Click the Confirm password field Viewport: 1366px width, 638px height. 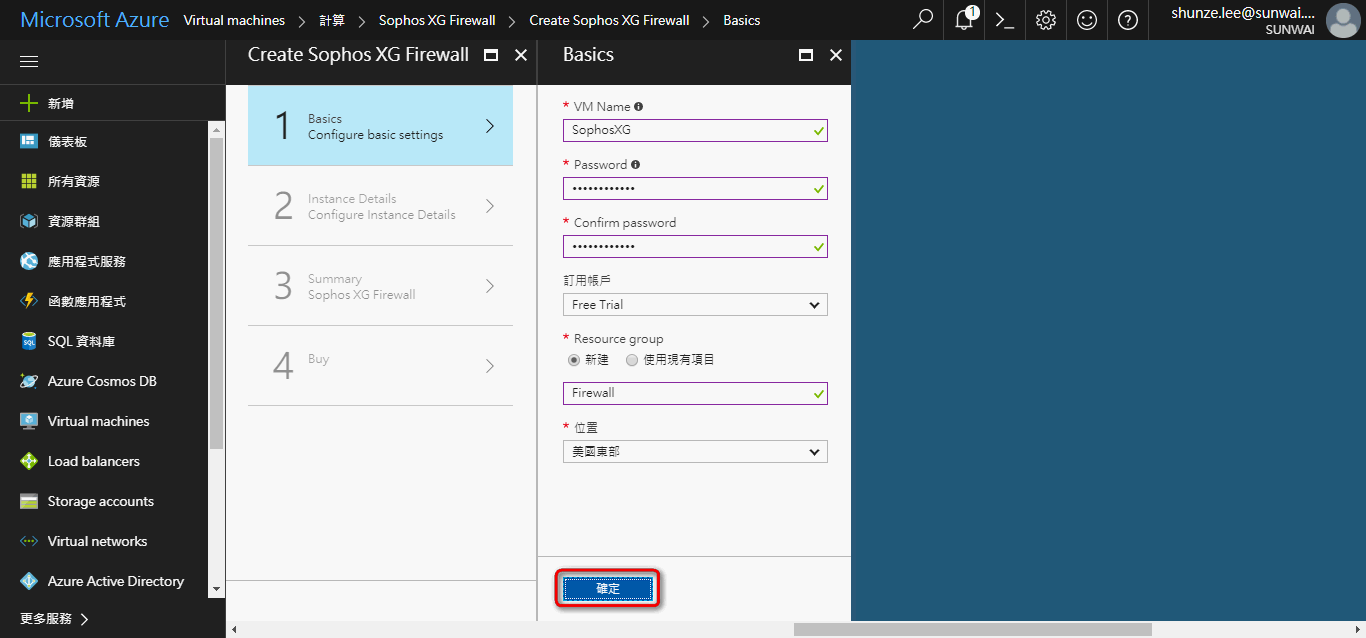click(695, 246)
